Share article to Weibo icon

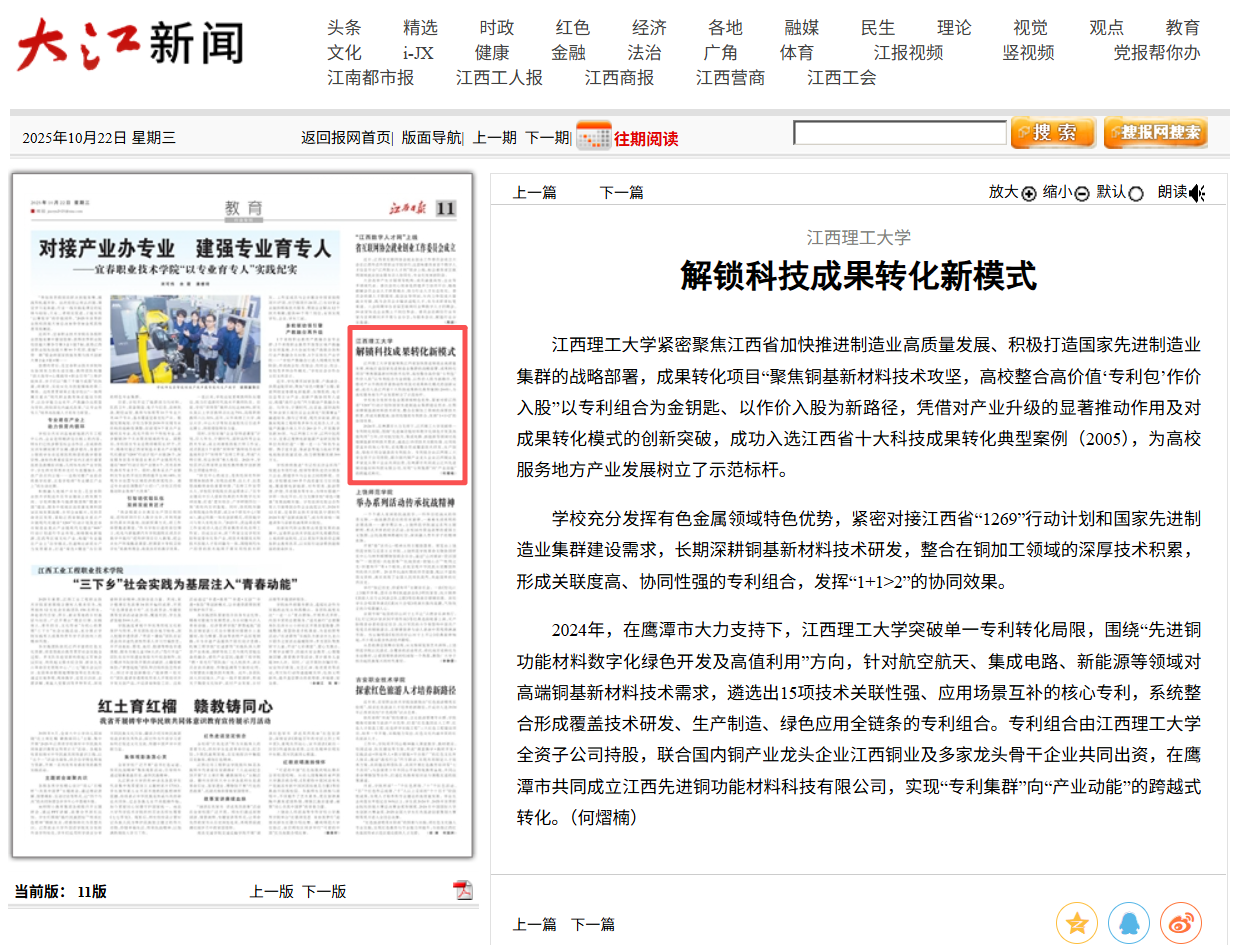coord(1180,924)
